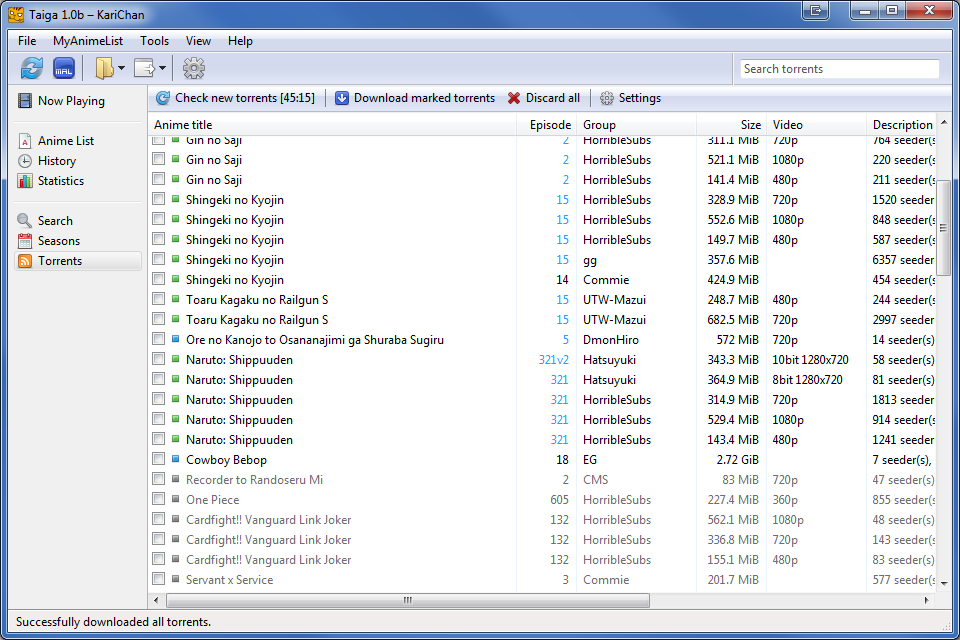Check the Gin no Saji 480p torrent box

tap(159, 179)
